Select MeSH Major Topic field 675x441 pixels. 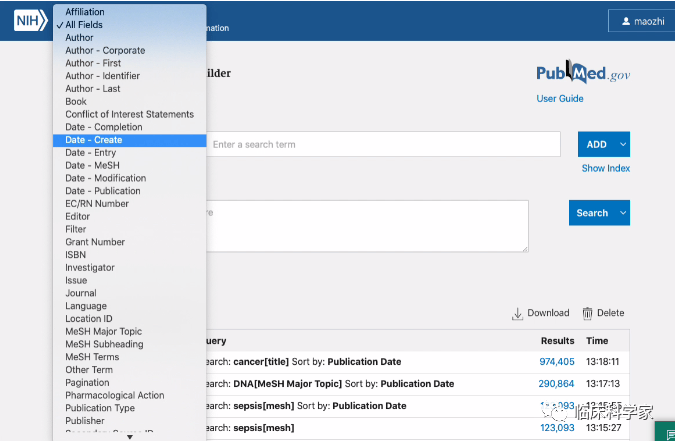130,332
